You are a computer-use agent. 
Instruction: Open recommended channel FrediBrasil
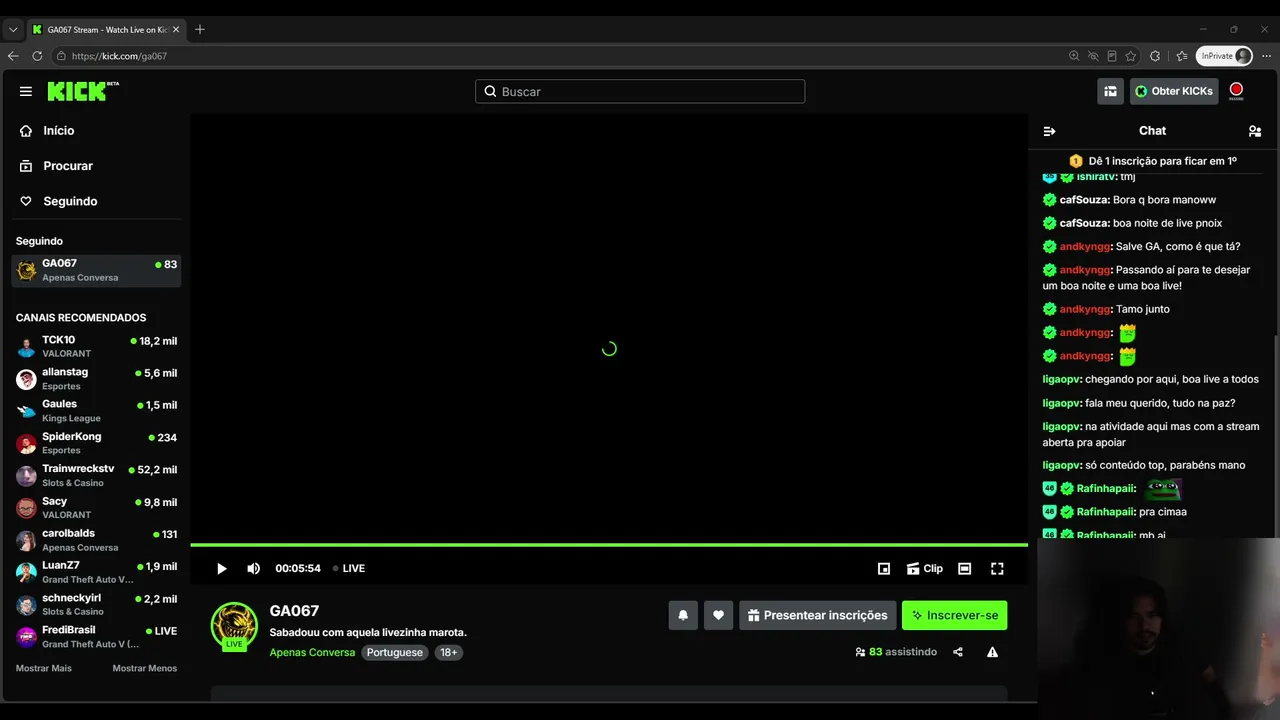click(x=96, y=637)
